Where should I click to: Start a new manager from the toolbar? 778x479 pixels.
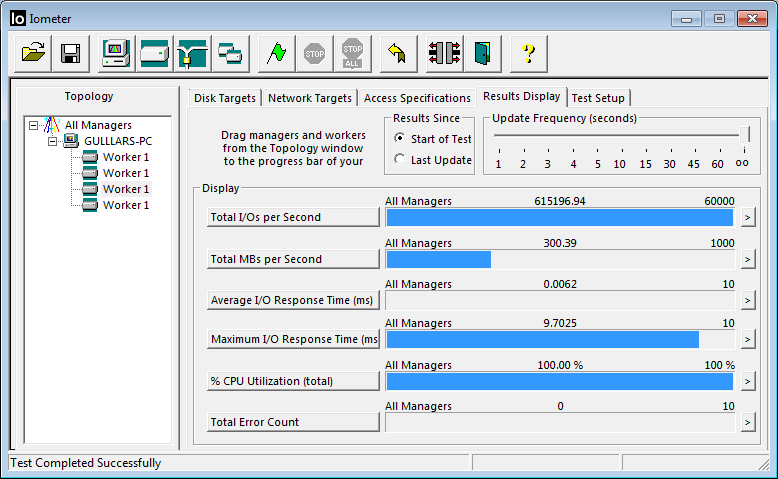click(117, 54)
